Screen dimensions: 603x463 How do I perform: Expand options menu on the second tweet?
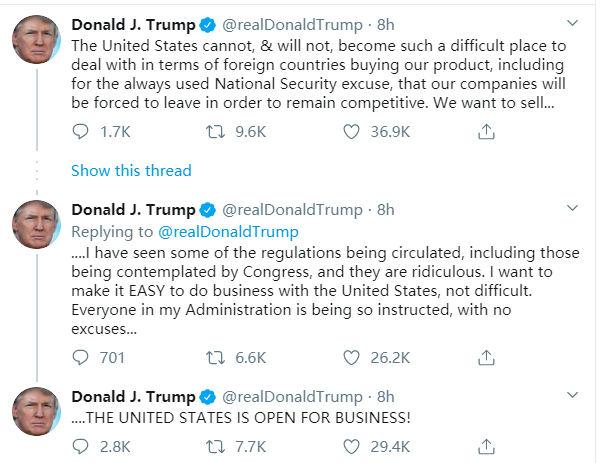pyautogui.click(x=571, y=208)
